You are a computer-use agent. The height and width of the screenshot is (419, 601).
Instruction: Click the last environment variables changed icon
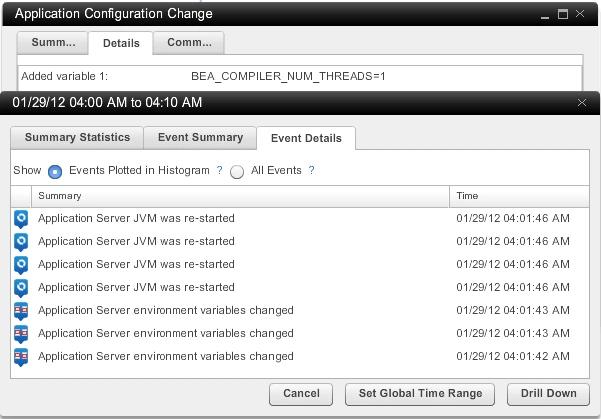(x=21, y=356)
